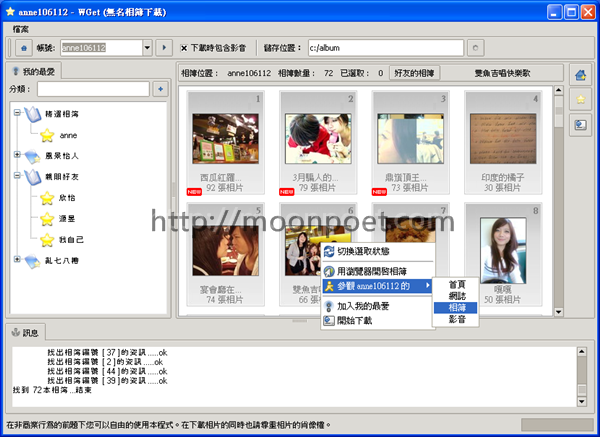Image resolution: width=600 pixels, height=437 pixels.
Task: Select album thumbnail 5 宴會廳在
Action: tap(225, 254)
